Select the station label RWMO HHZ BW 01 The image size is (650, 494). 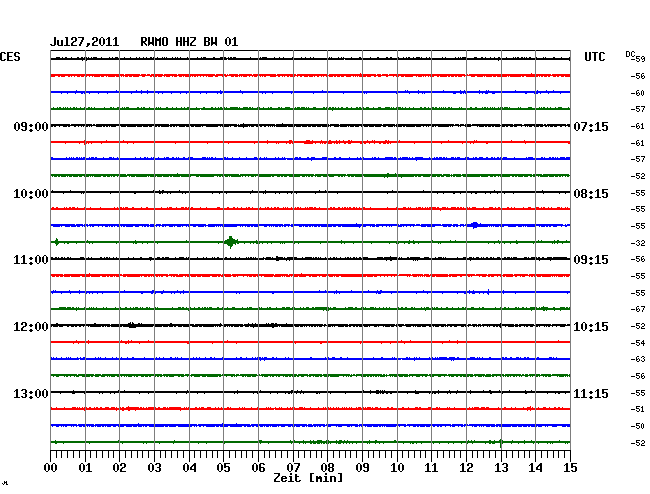coord(189,42)
